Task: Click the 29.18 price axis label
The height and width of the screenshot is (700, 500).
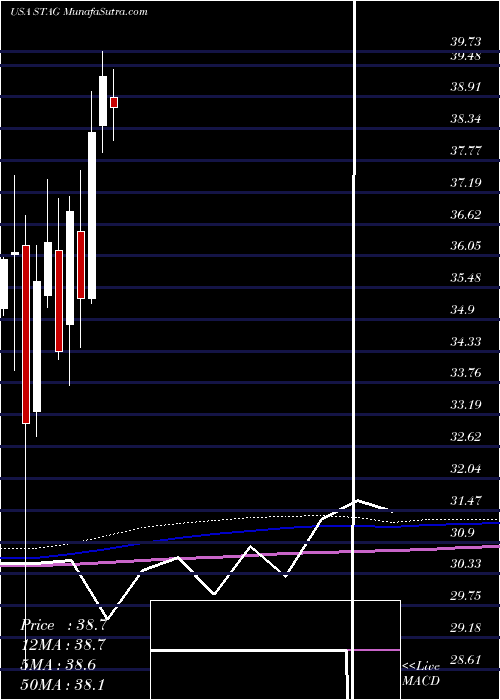Action: pos(466,628)
